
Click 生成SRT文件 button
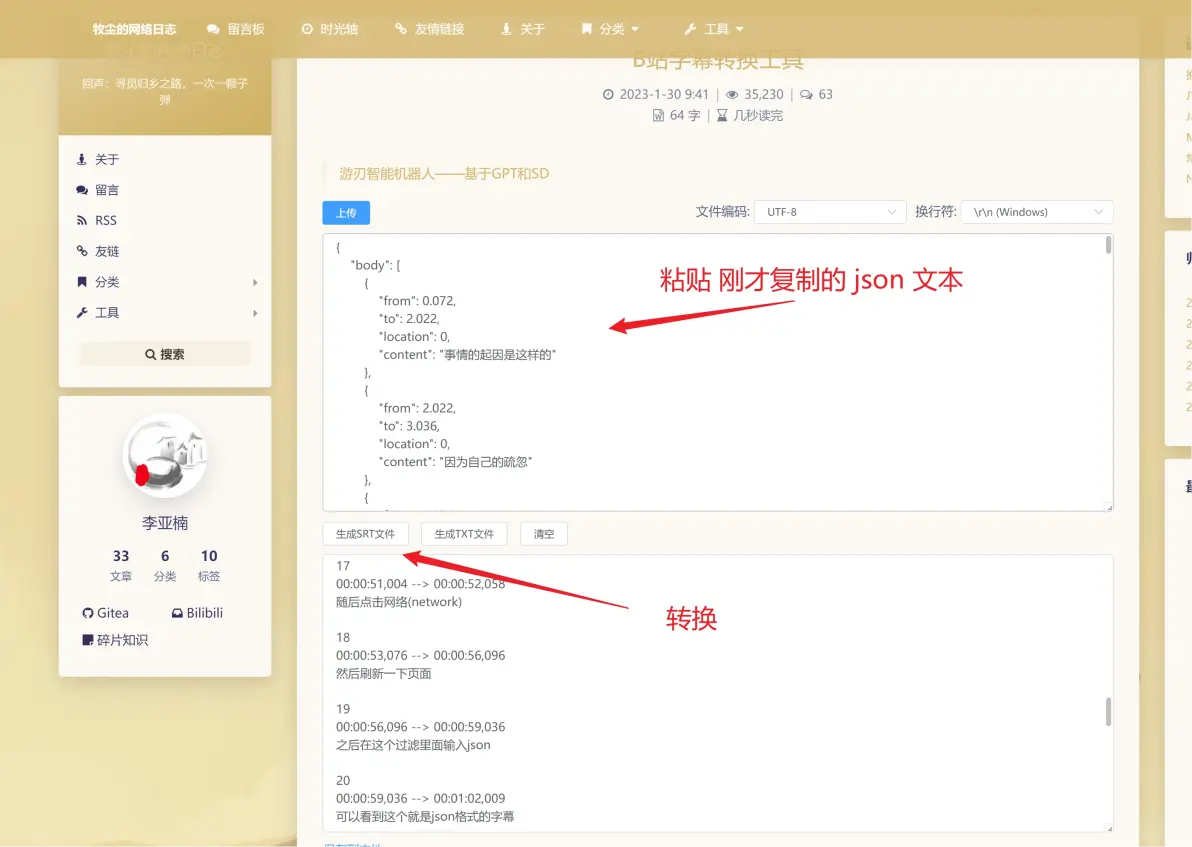click(366, 534)
